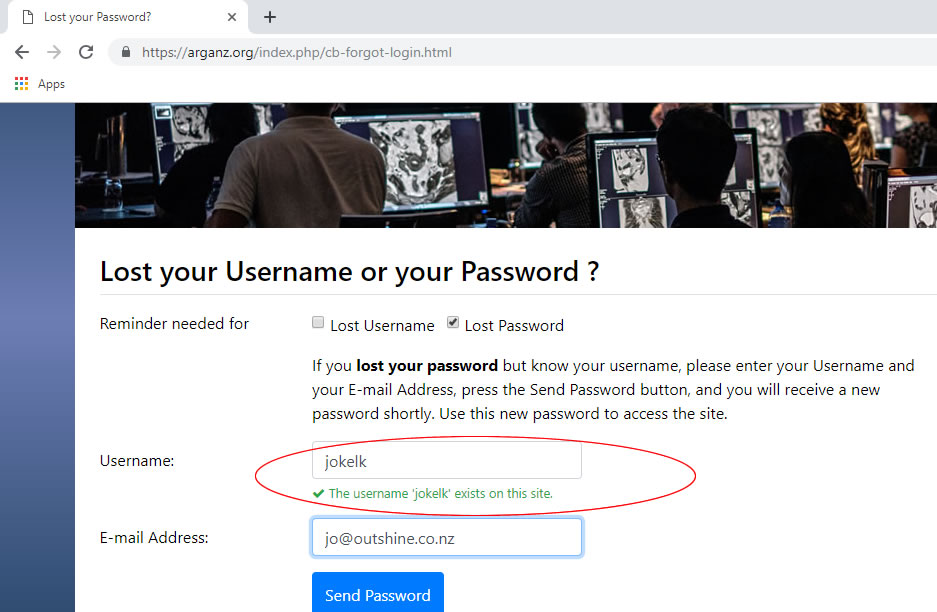This screenshot has width=937, height=612.
Task: Click the Lost Username label text
Action: (x=382, y=326)
